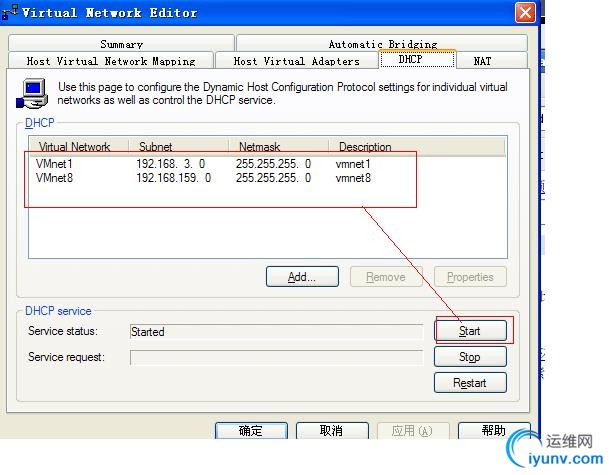Image resolution: width=609 pixels, height=475 pixels.
Task: Select the Host Virtual Adapters tab
Action: pyautogui.click(x=296, y=61)
